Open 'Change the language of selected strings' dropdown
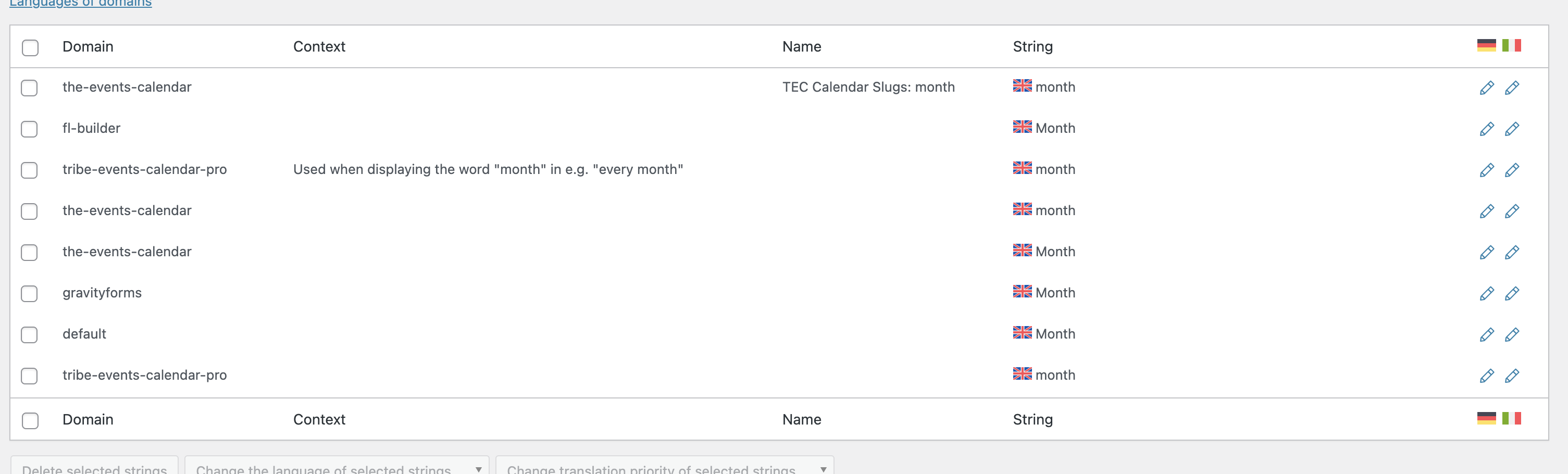The image size is (1568, 474). 337,466
